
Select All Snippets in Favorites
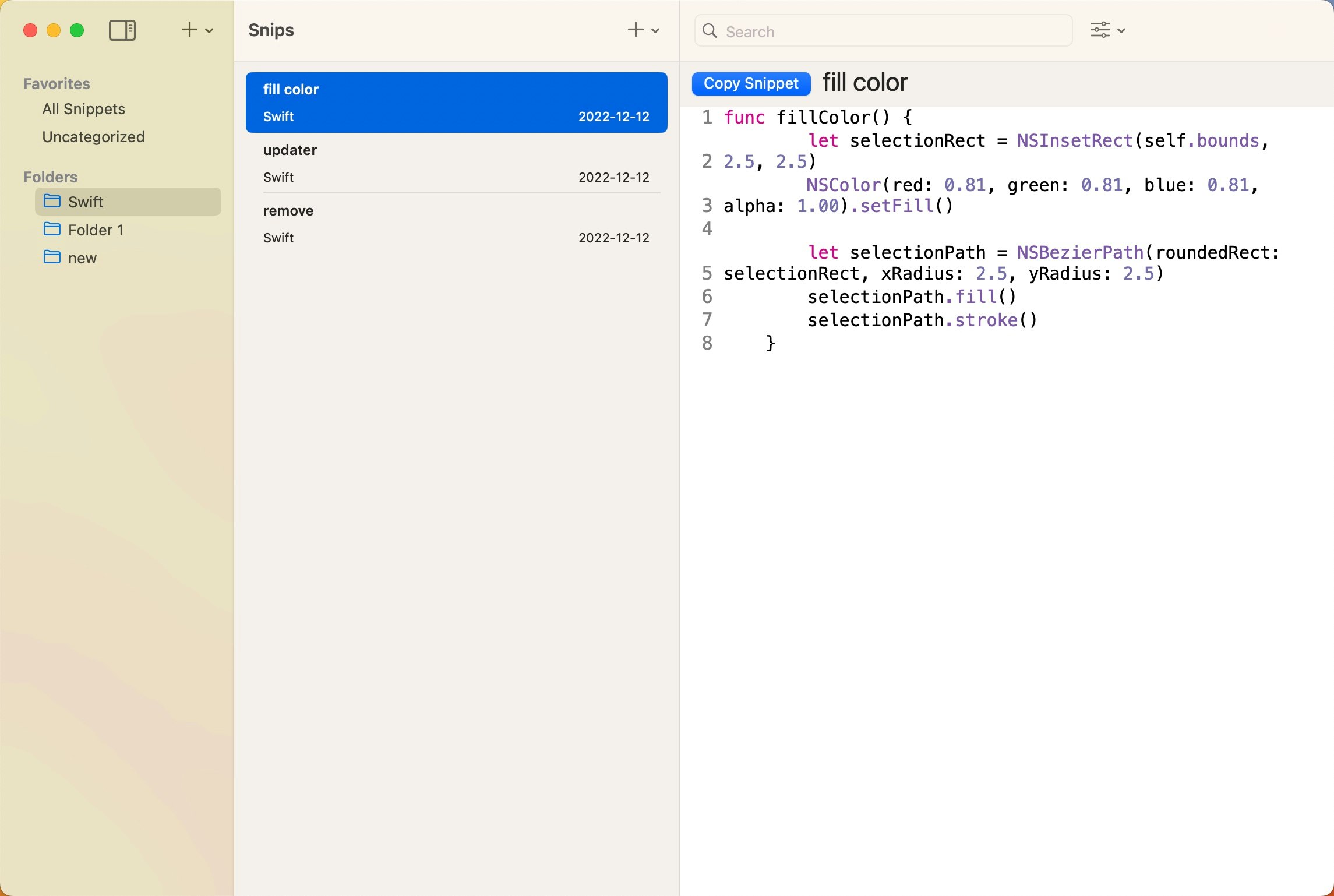coord(84,109)
